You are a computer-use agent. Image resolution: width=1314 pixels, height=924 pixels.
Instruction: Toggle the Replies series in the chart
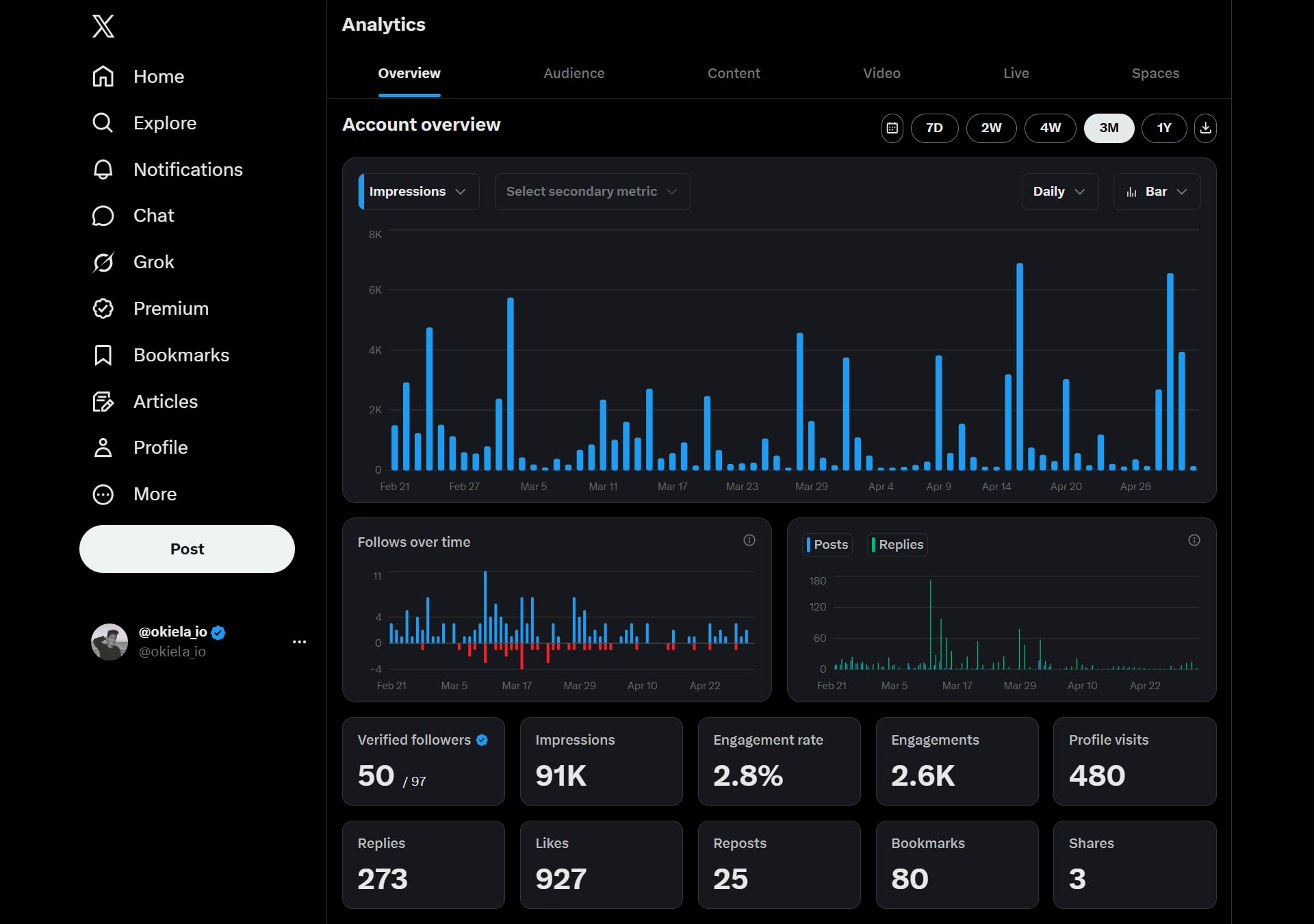(898, 545)
